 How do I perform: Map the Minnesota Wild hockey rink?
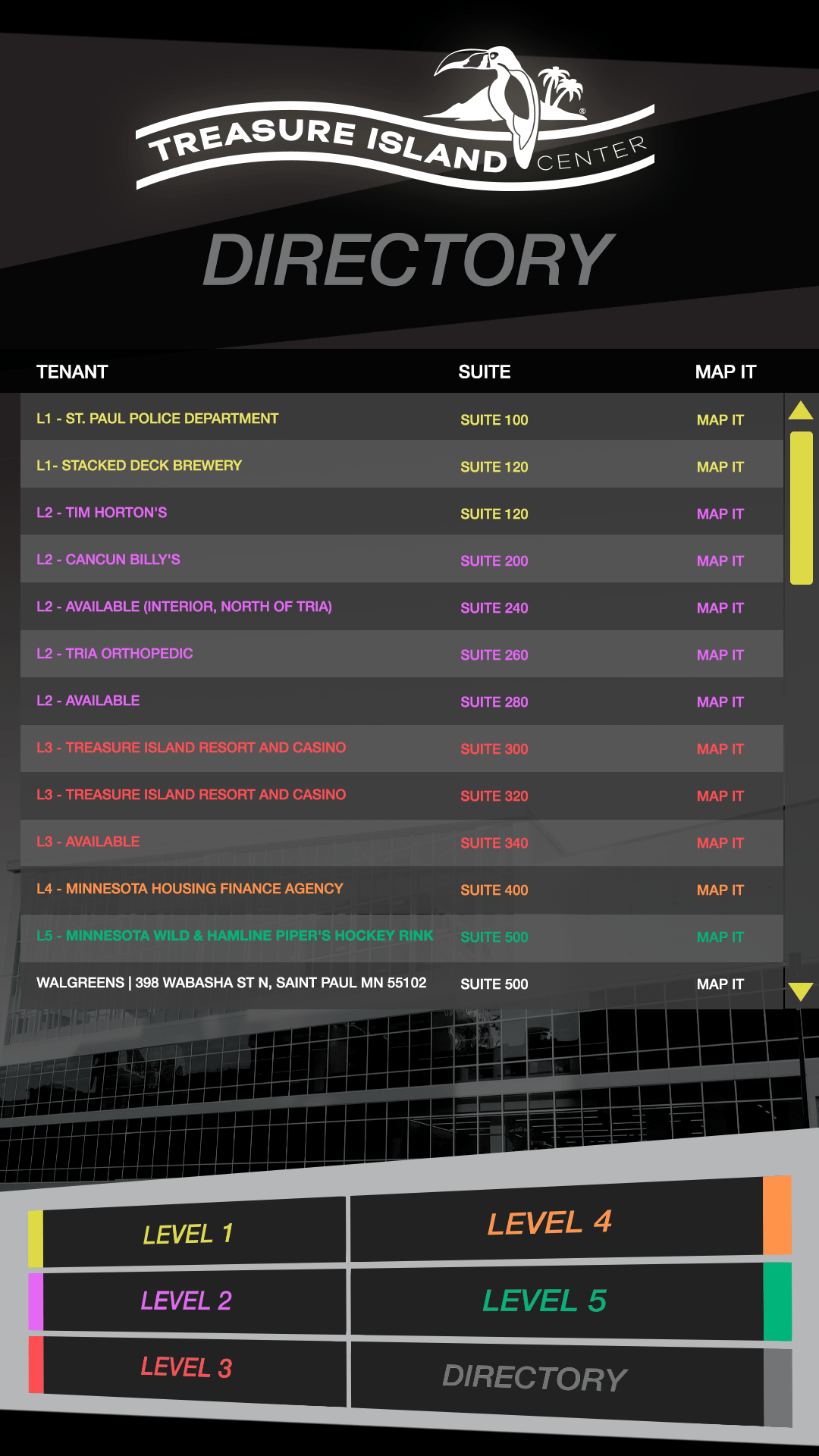coord(720,937)
